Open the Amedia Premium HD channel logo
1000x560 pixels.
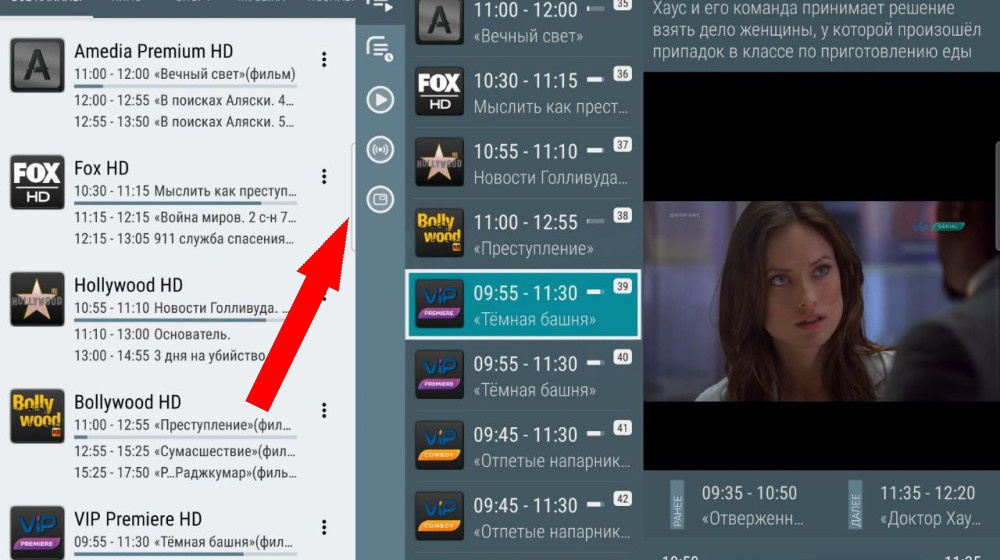coord(37,65)
